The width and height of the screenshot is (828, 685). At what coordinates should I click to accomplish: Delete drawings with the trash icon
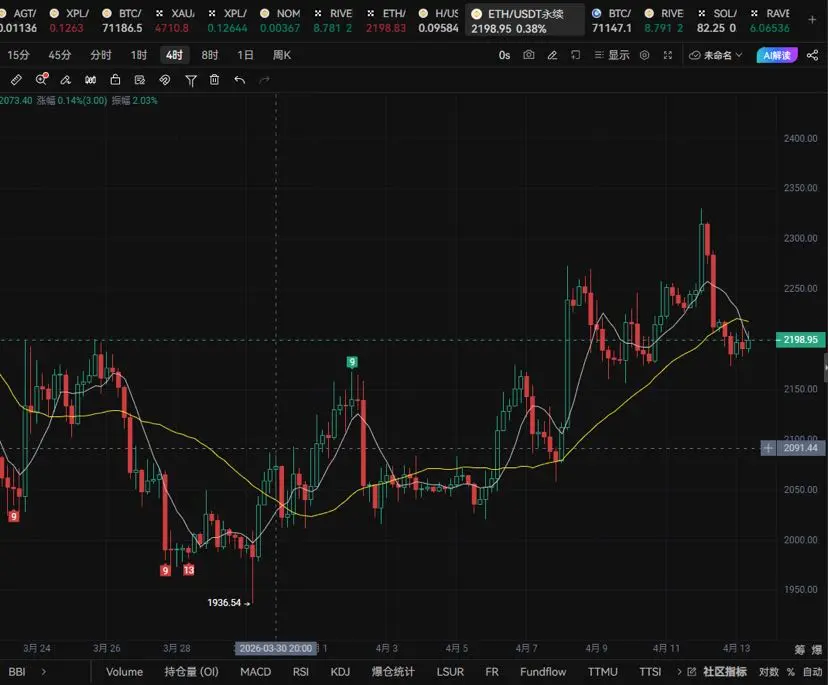[214, 80]
